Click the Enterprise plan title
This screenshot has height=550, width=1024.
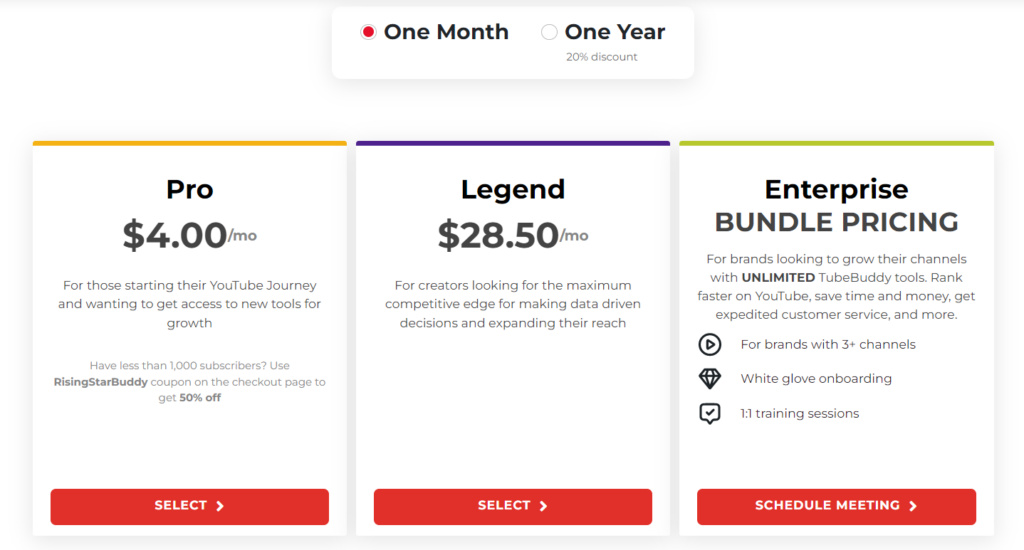(836, 189)
